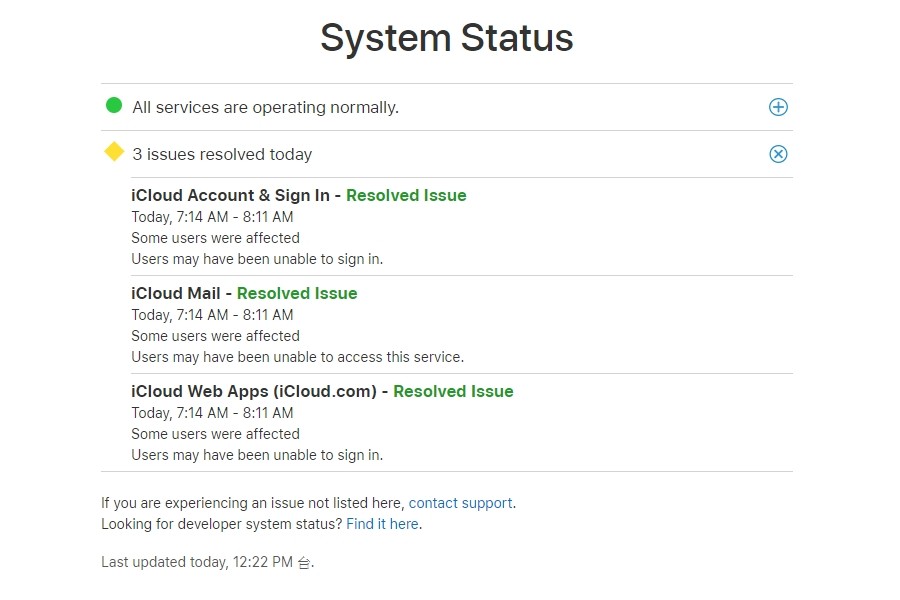Follow the 'Find it here' link
This screenshot has height=600, width=900.
tap(382, 524)
